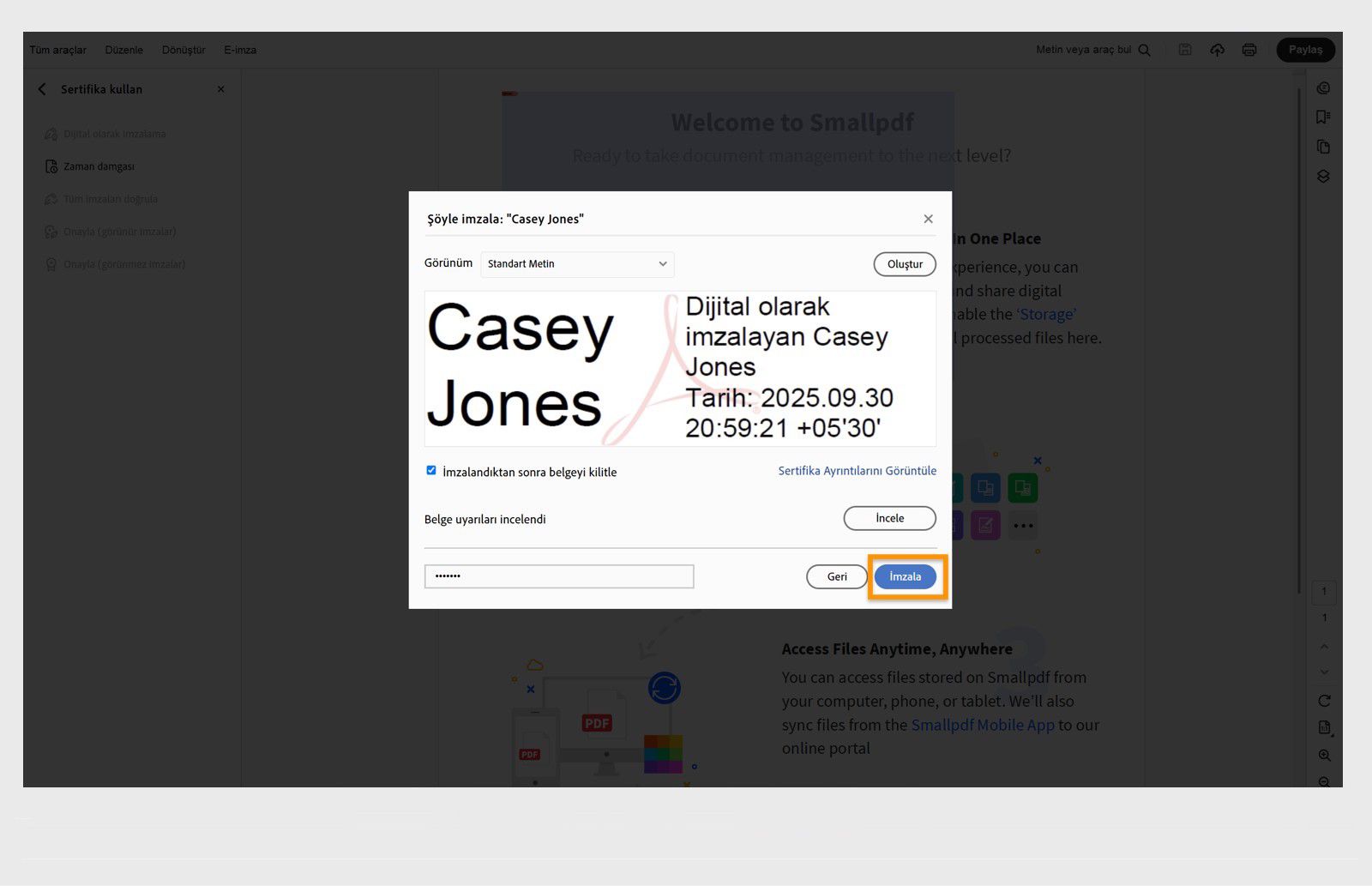
Task: Focus the certificate password field
Action: click(559, 576)
